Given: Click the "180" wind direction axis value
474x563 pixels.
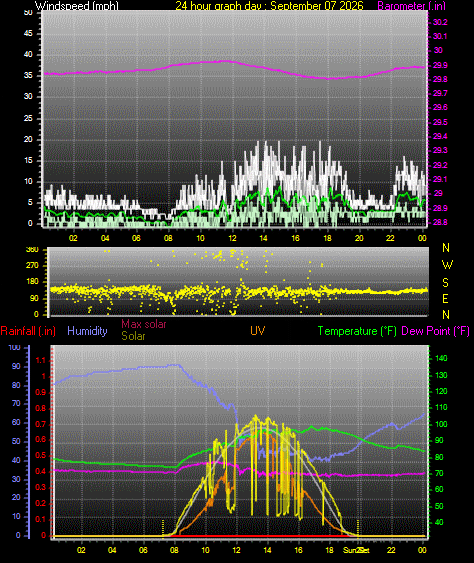Looking at the screenshot, I should 32,282.
